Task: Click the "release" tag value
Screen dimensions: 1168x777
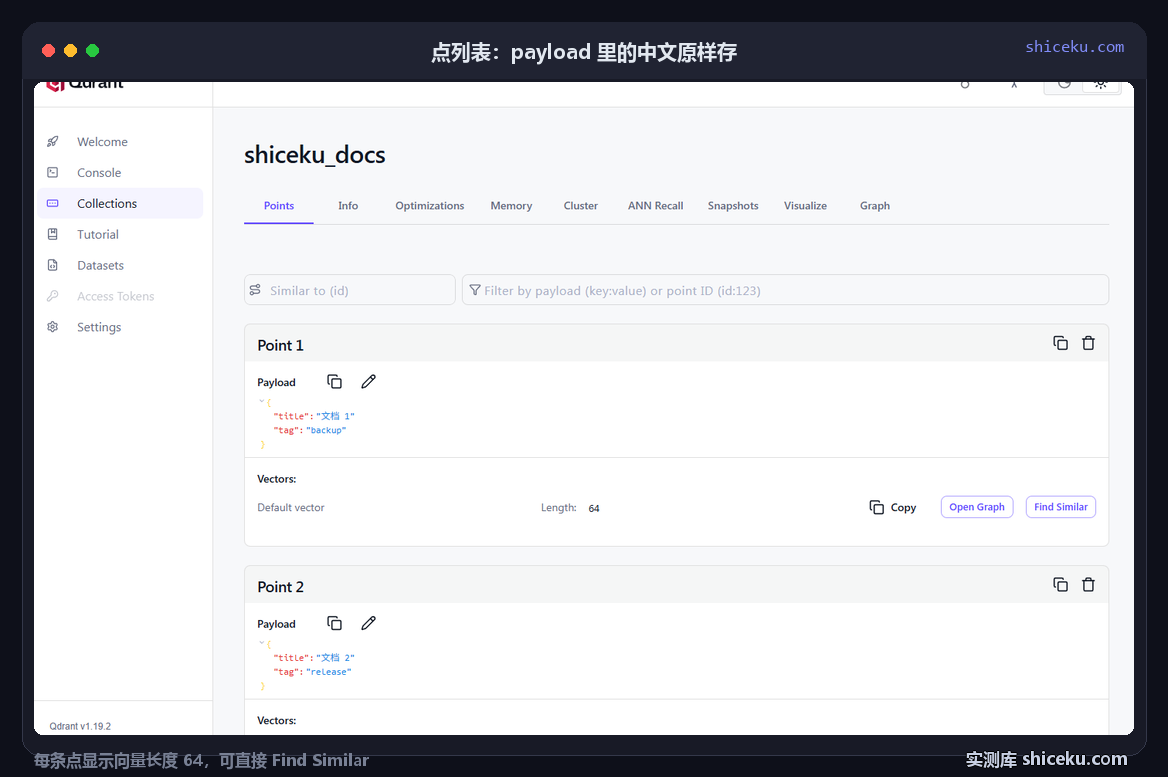Action: [x=328, y=672]
